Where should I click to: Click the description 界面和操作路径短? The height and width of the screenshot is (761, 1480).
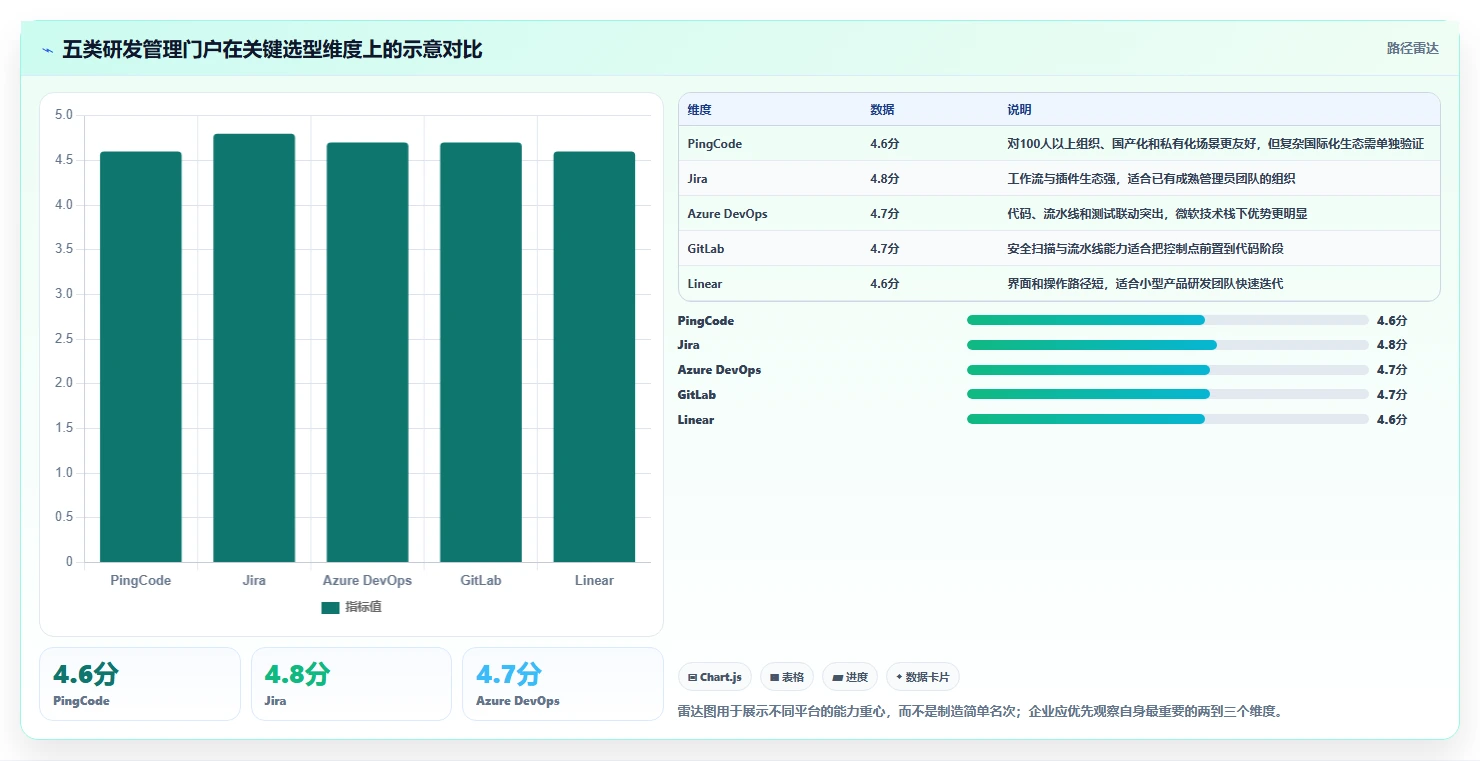[1145, 284]
